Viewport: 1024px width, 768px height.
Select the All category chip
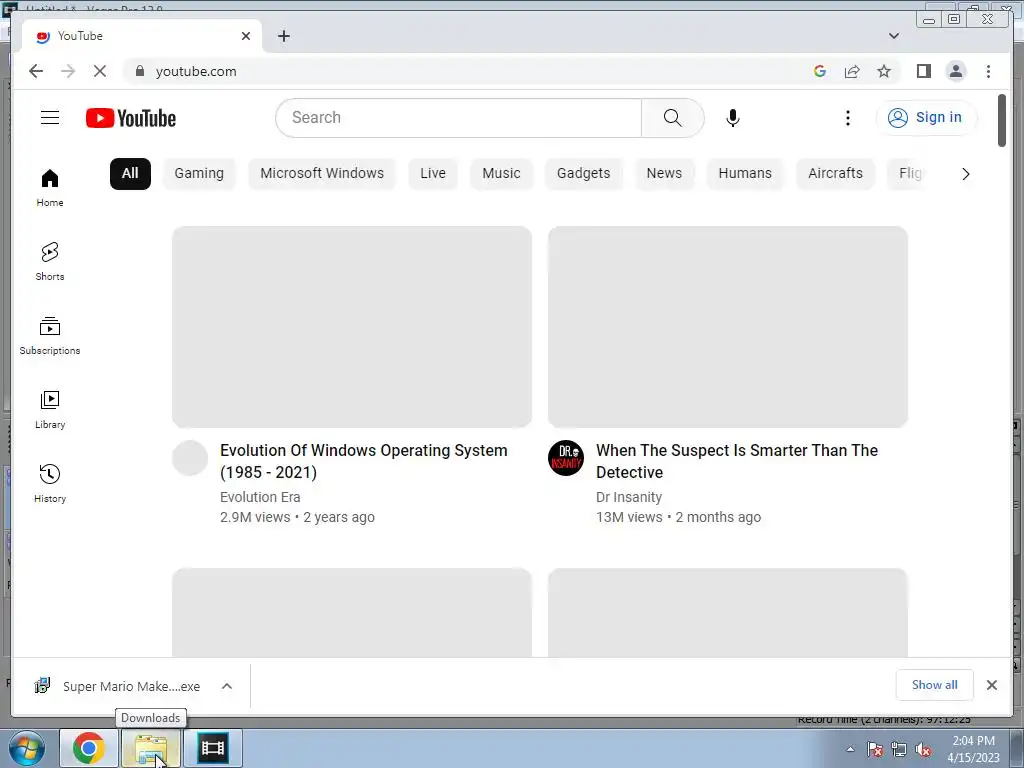(x=130, y=174)
